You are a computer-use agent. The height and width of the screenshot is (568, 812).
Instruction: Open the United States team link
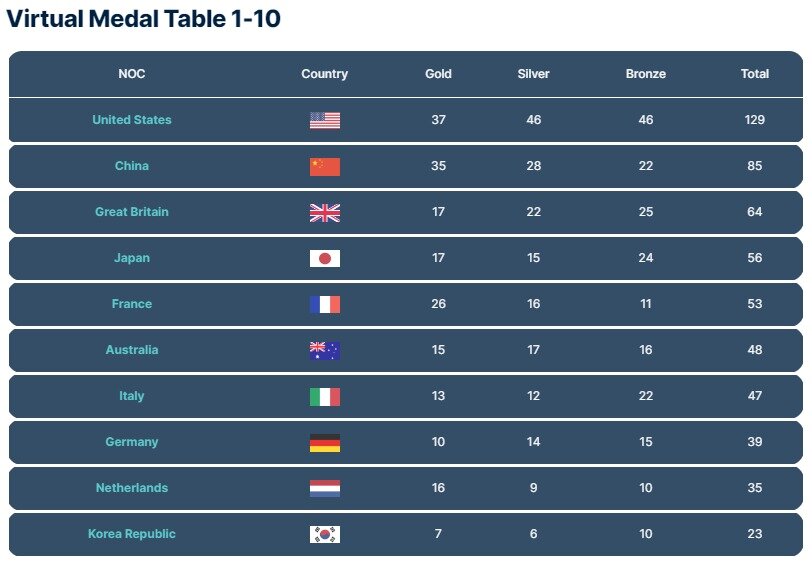(x=132, y=120)
